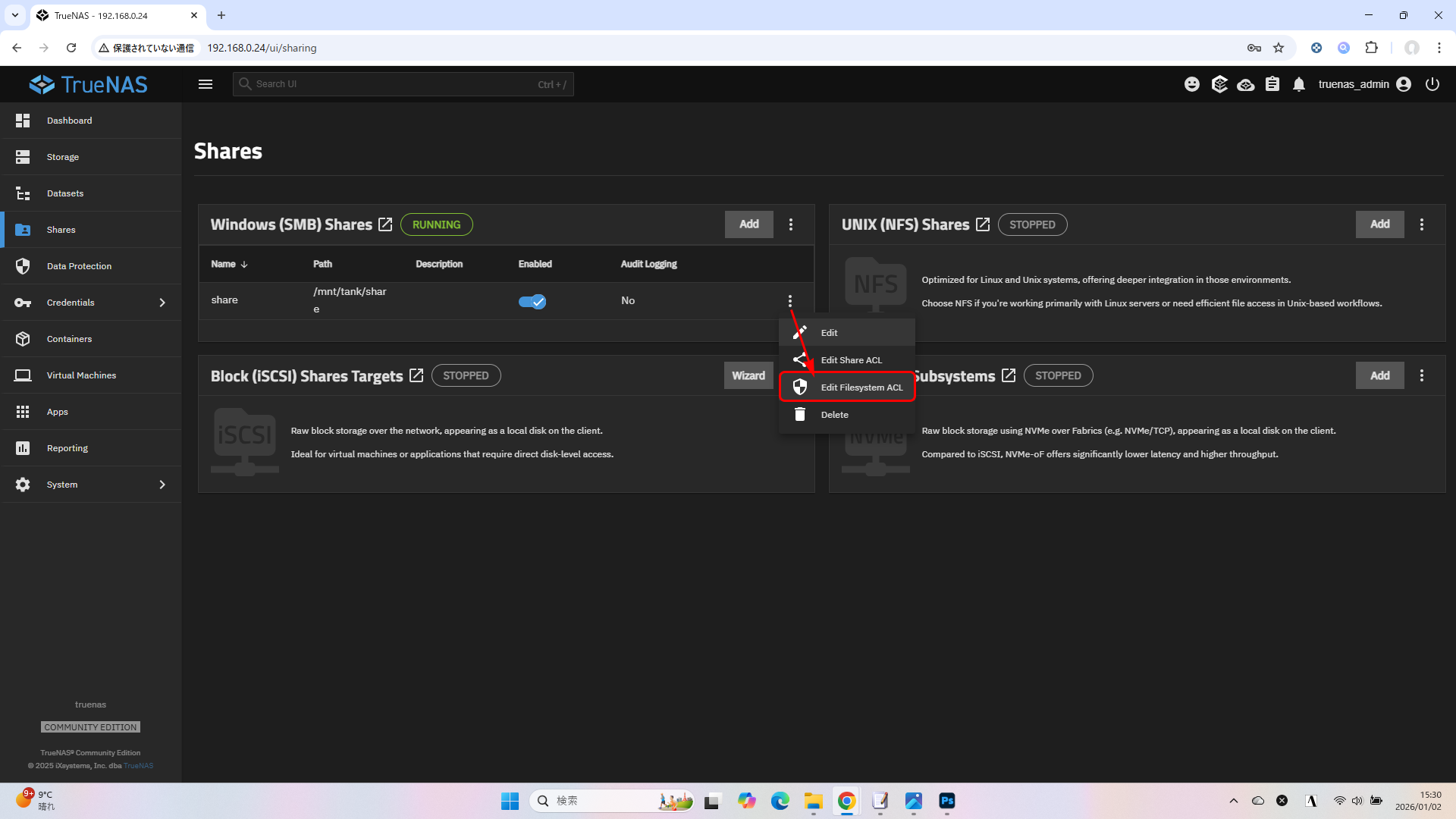Viewport: 1456px width, 819px height.
Task: Open NFS shares external link icon
Action: (983, 224)
